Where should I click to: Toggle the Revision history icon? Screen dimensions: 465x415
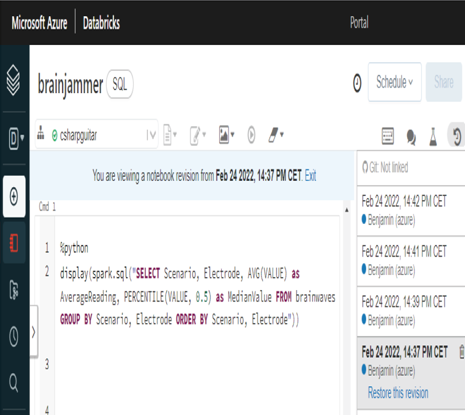[x=457, y=136]
